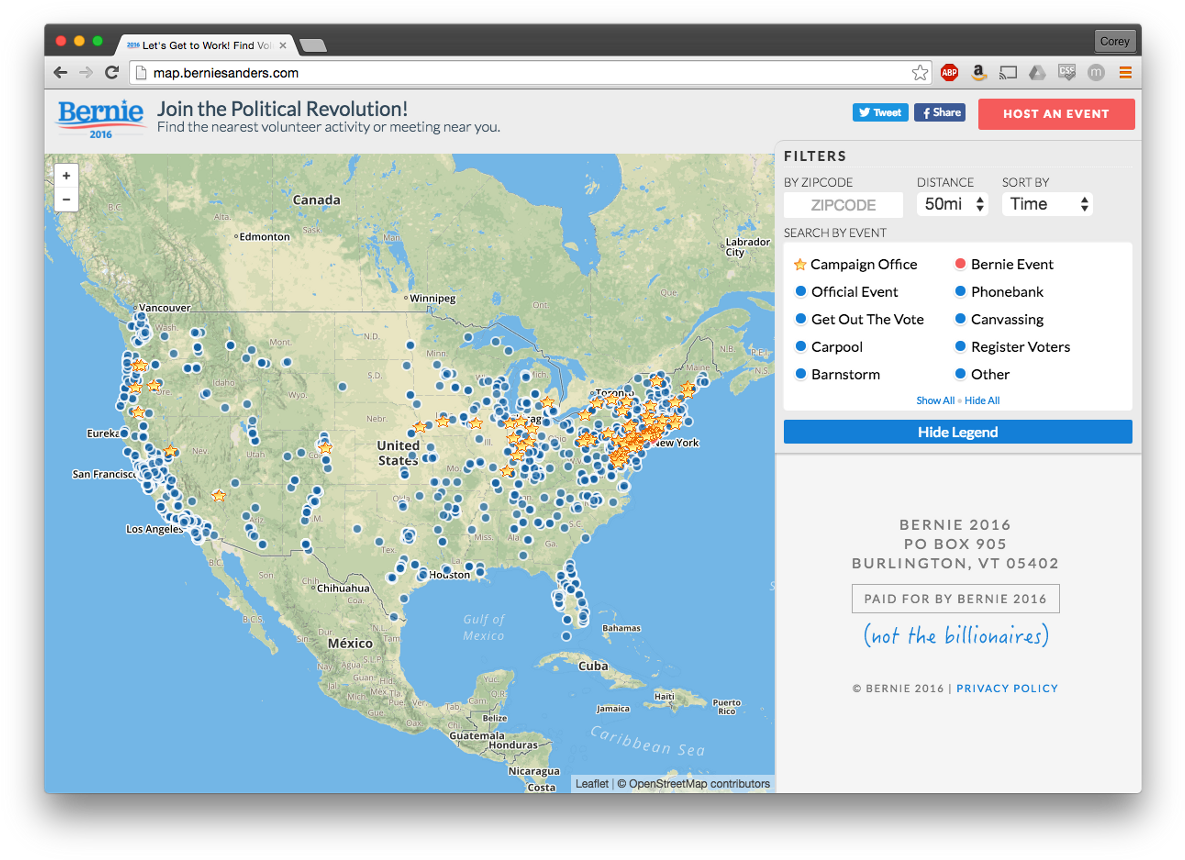1185x860 pixels.
Task: Toggle the Other event filter
Action: tap(982, 374)
